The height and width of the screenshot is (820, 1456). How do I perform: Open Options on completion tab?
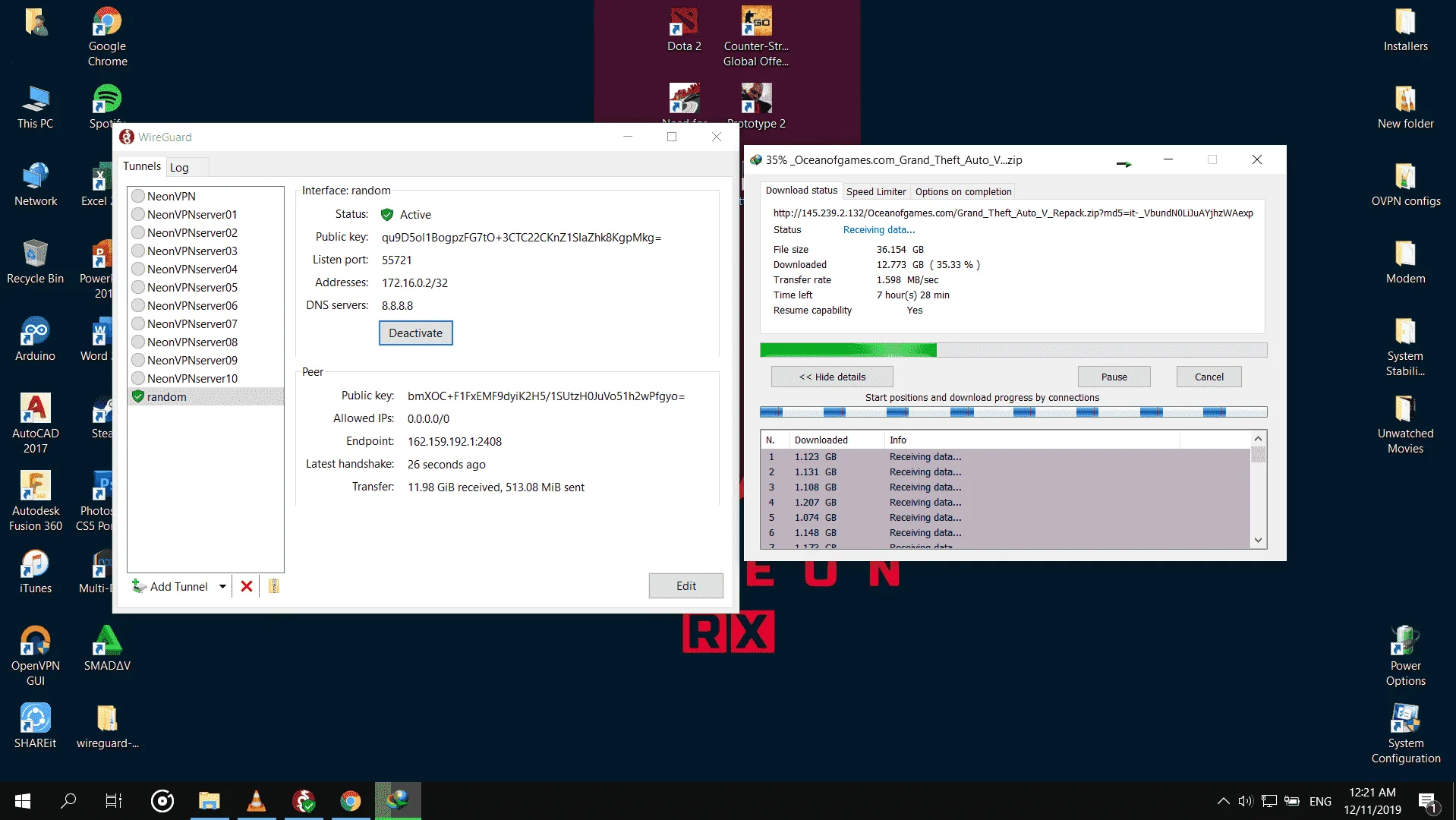[963, 191]
